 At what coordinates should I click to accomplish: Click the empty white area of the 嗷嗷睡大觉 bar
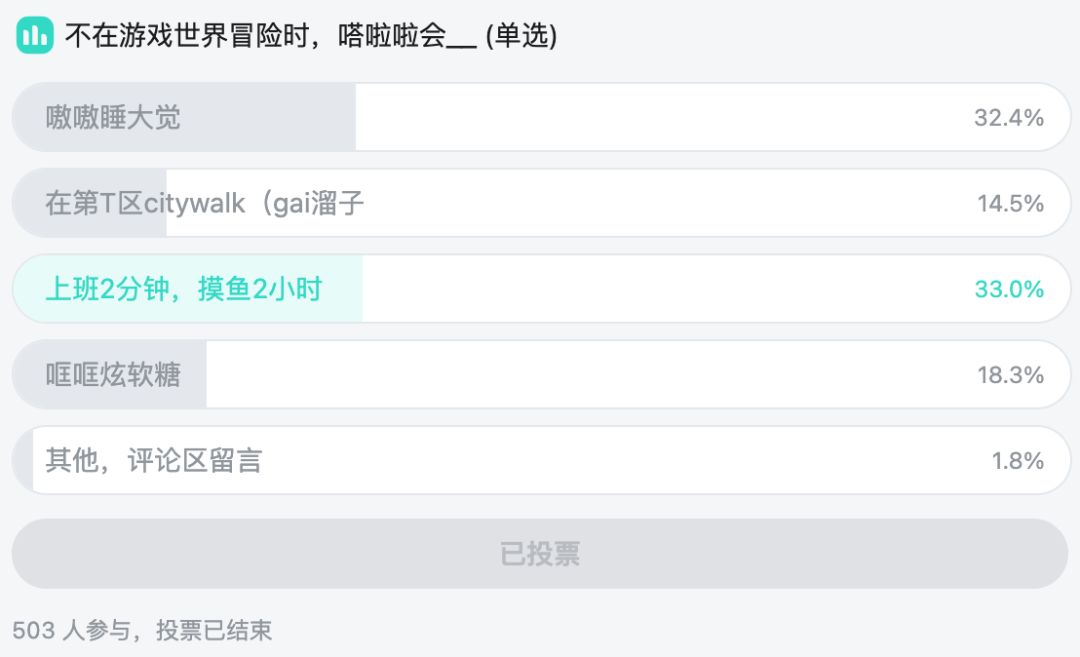coord(650,118)
